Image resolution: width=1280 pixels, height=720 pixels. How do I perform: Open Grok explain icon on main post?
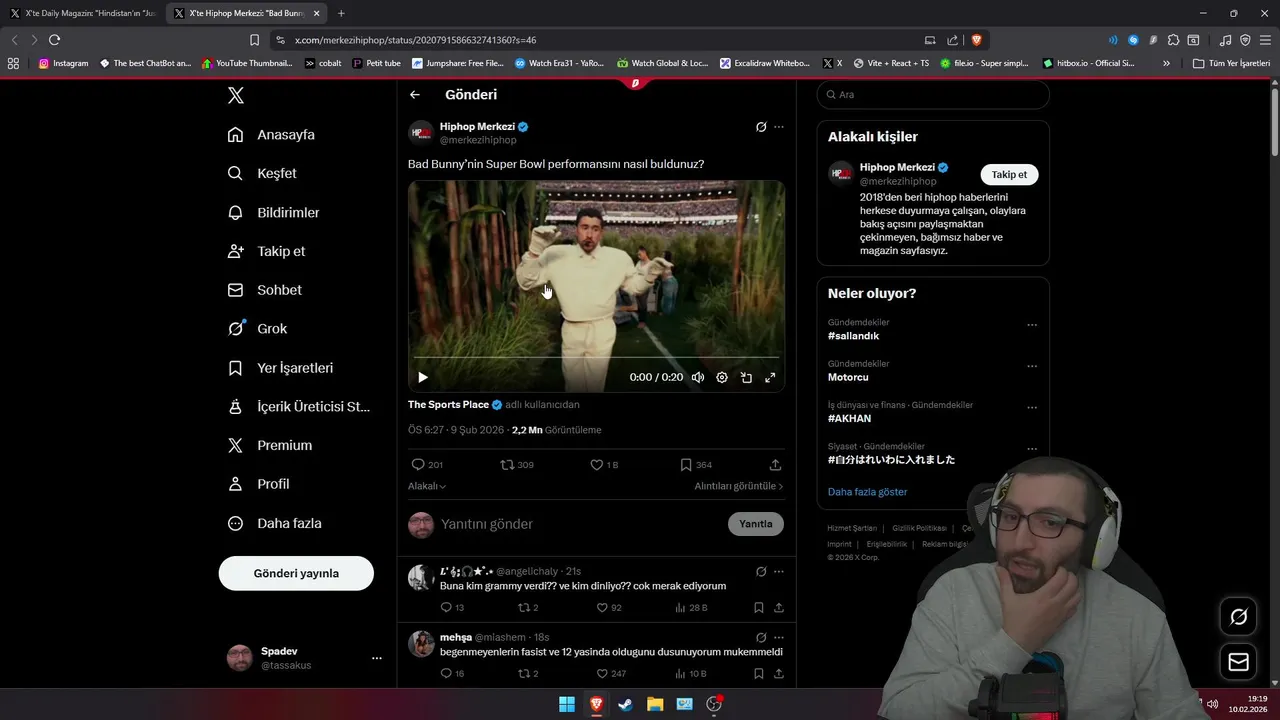(x=761, y=127)
